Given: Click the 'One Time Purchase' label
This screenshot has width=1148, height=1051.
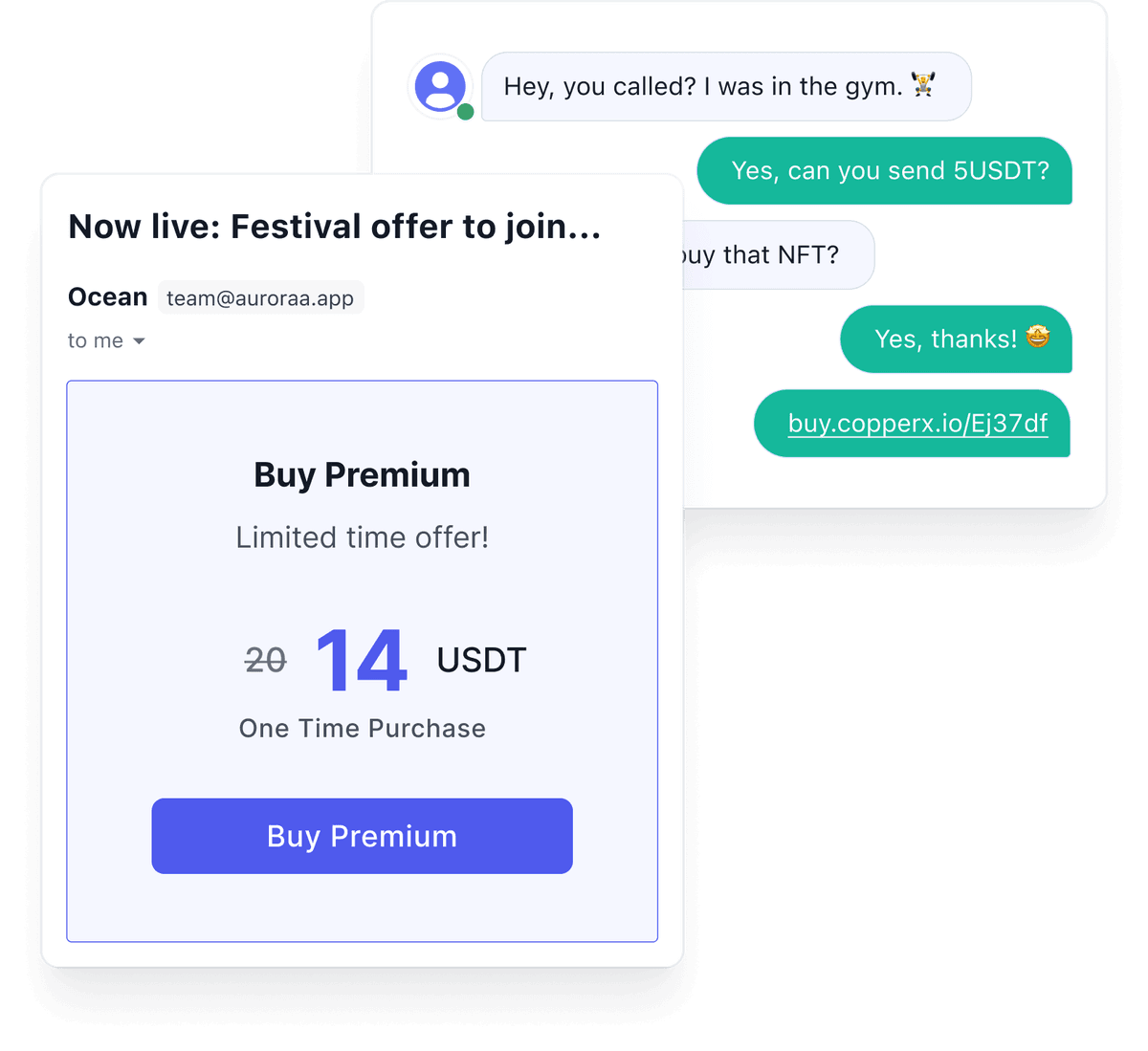Looking at the screenshot, I should pos(362,729).
